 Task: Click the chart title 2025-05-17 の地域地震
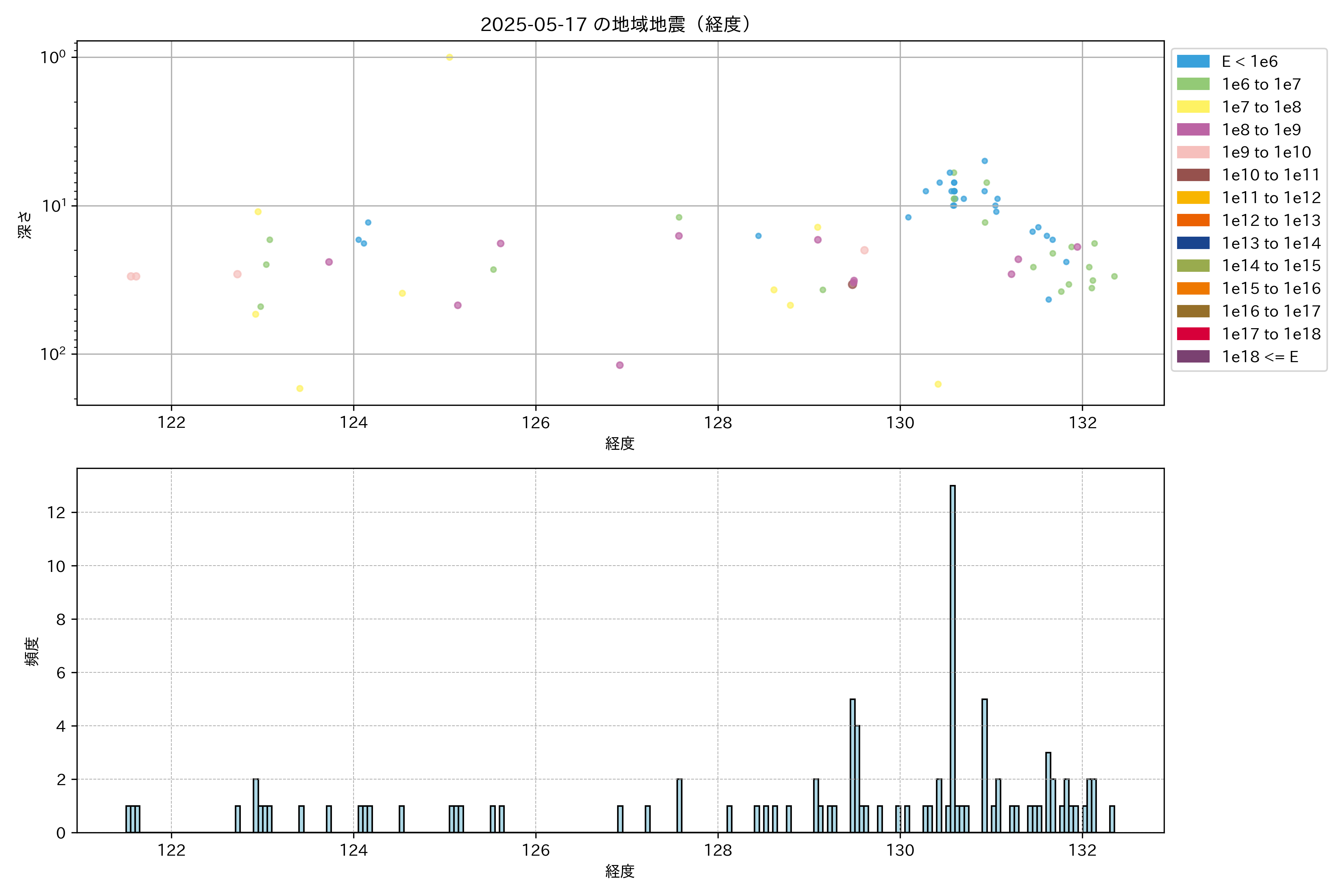[x=616, y=24]
